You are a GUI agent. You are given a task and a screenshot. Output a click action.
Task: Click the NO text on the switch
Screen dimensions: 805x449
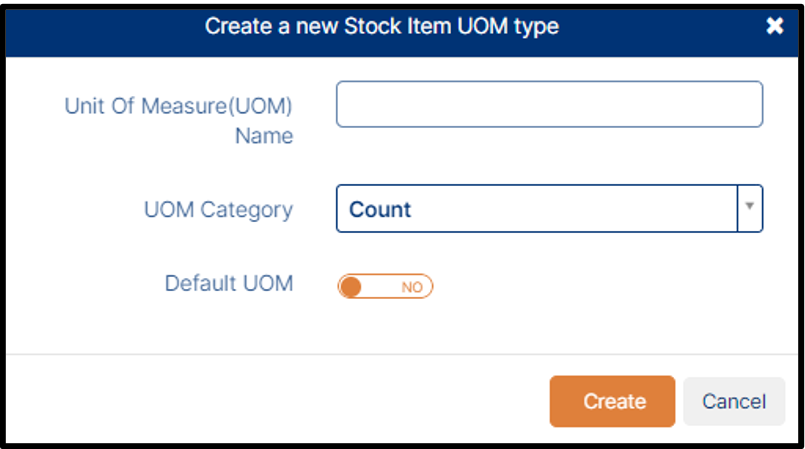[x=412, y=287]
